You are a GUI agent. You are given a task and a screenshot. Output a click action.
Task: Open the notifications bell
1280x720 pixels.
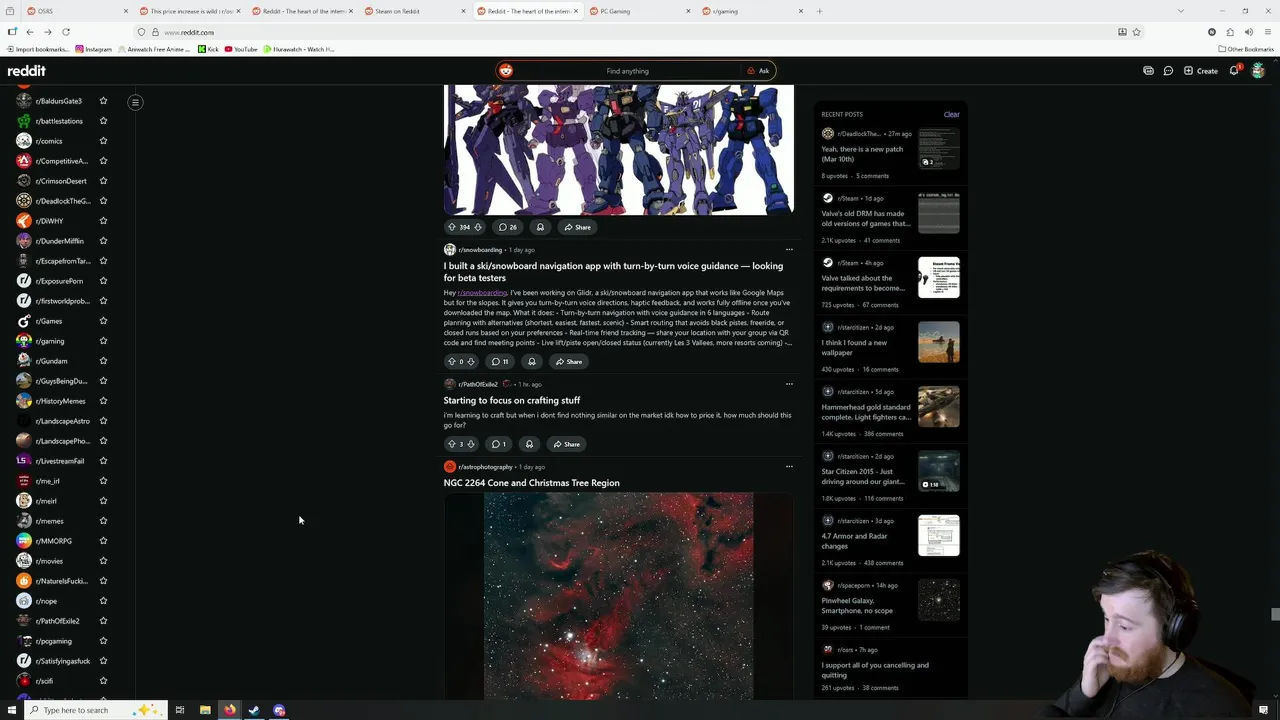click(1235, 71)
